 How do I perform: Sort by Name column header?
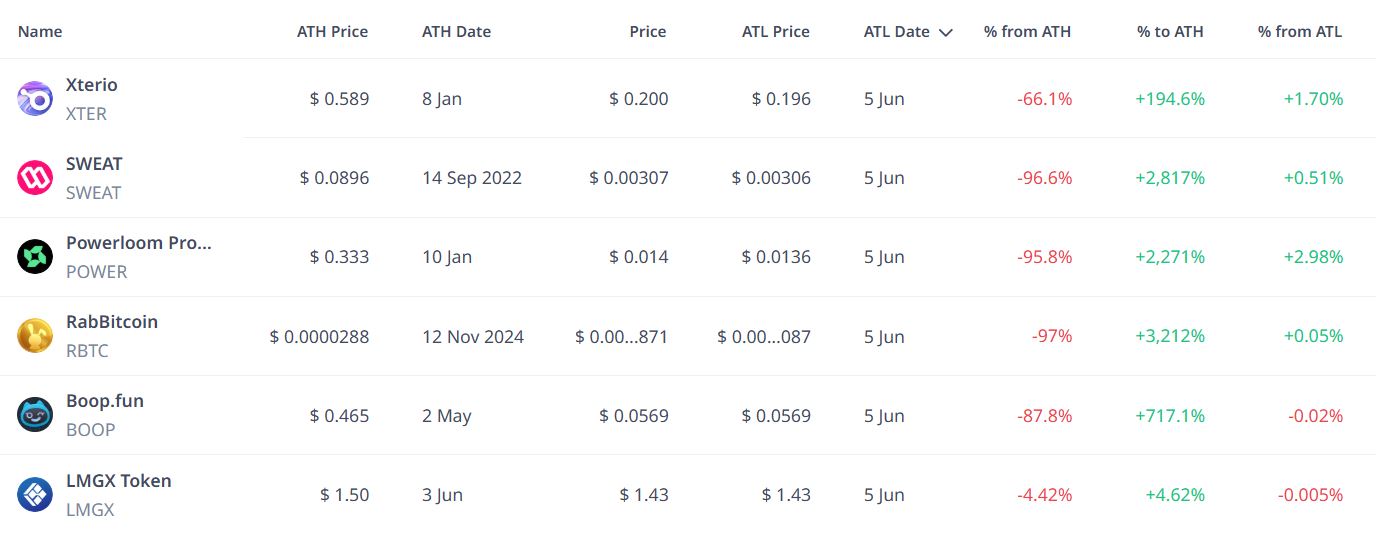click(x=40, y=32)
